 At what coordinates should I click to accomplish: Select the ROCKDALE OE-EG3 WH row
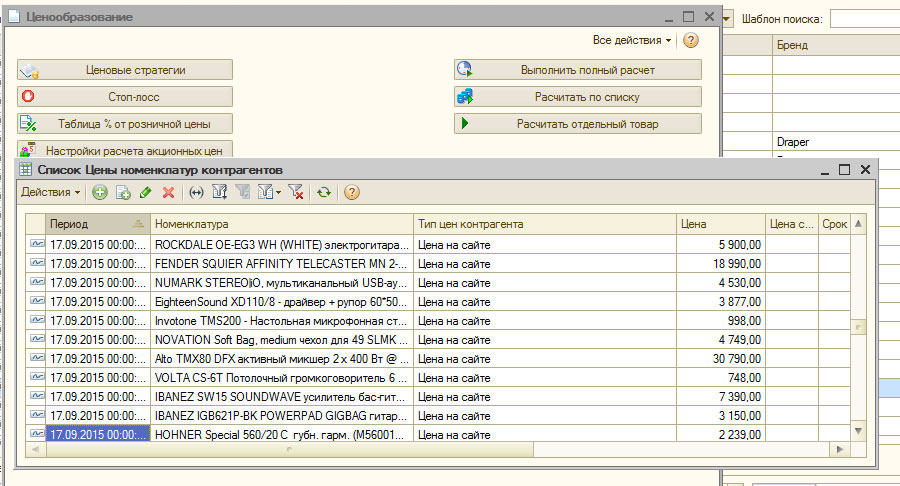[x=437, y=245]
